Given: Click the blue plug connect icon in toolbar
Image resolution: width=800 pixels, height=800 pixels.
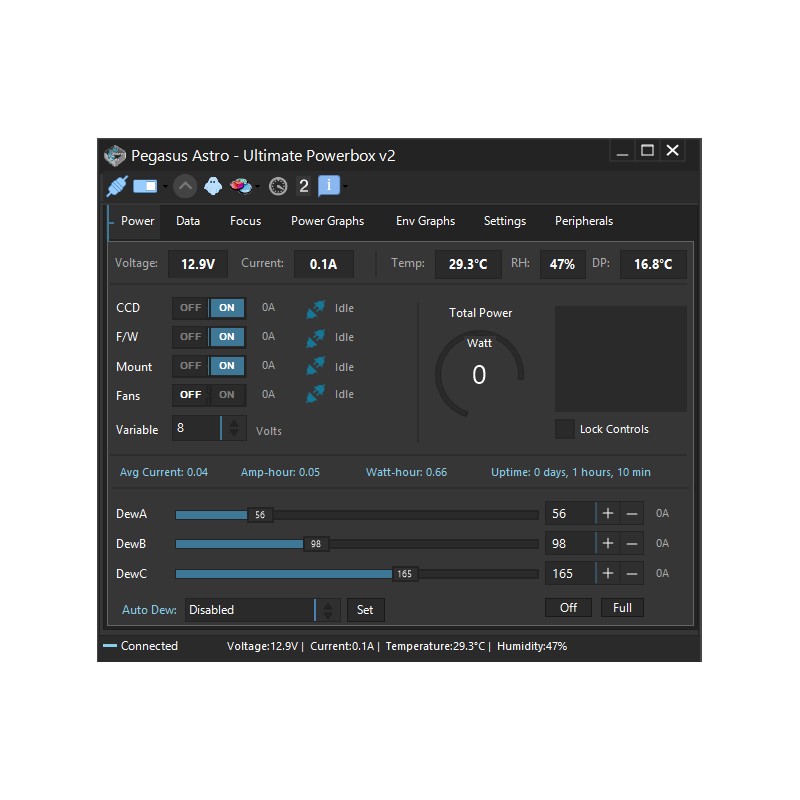Looking at the screenshot, I should tap(117, 186).
